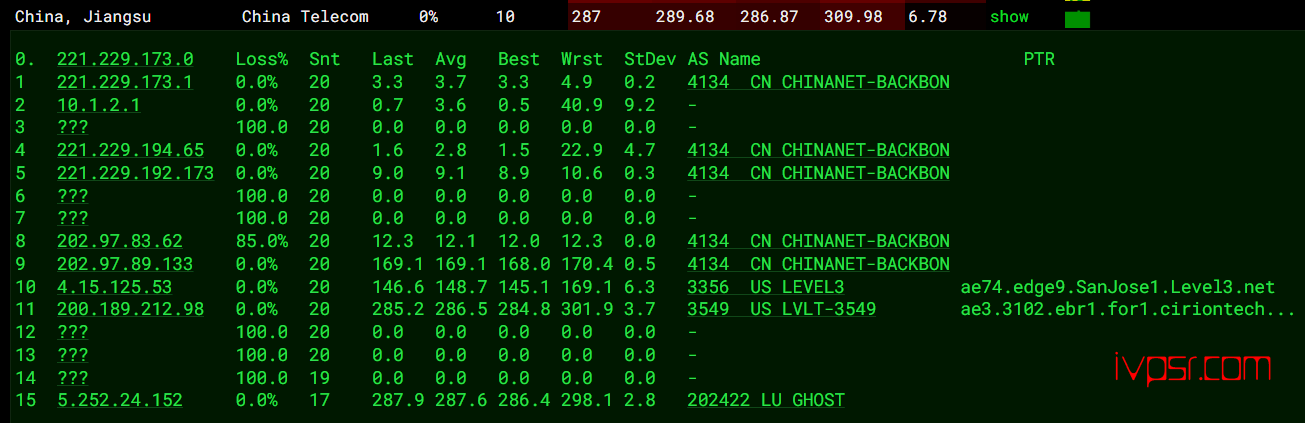
Task: Click the 'Snt' column header
Action: pyautogui.click(x=324, y=59)
